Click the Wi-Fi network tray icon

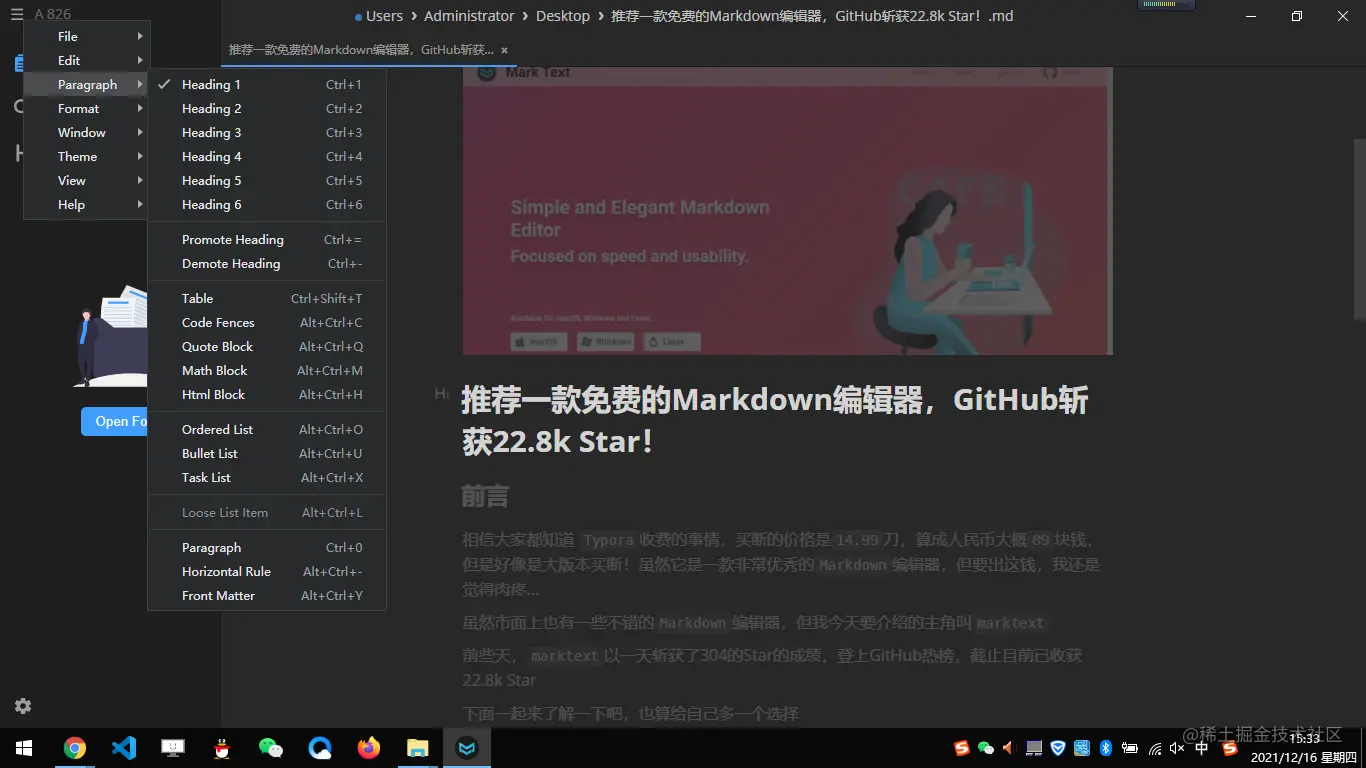click(1154, 748)
